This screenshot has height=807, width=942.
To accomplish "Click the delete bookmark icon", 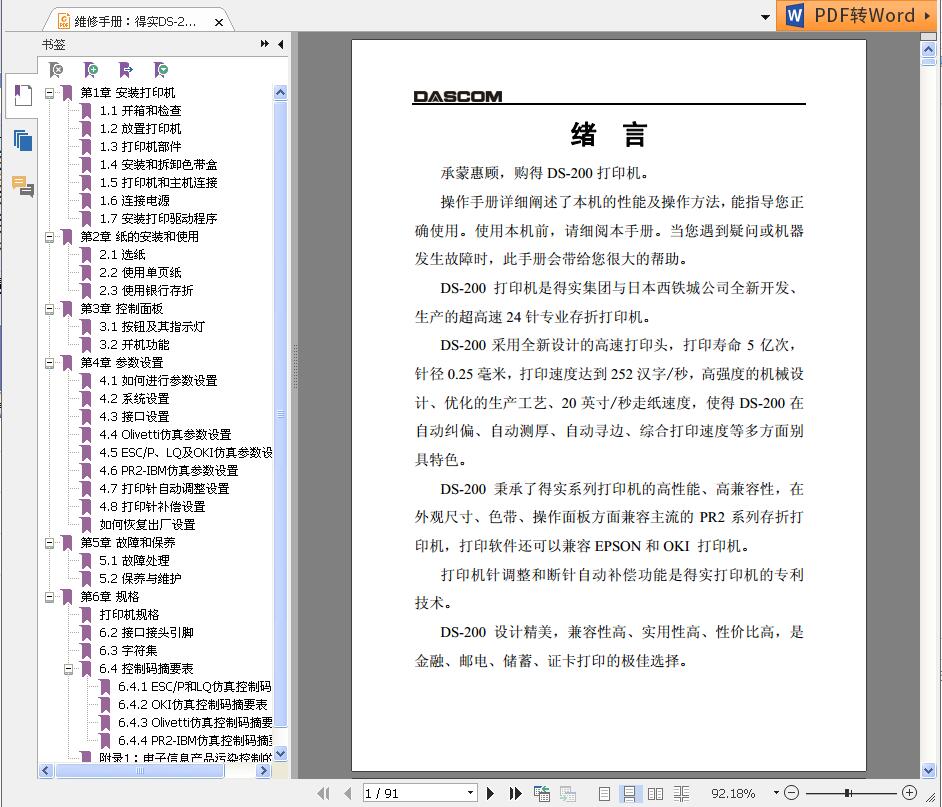I will point(56,70).
